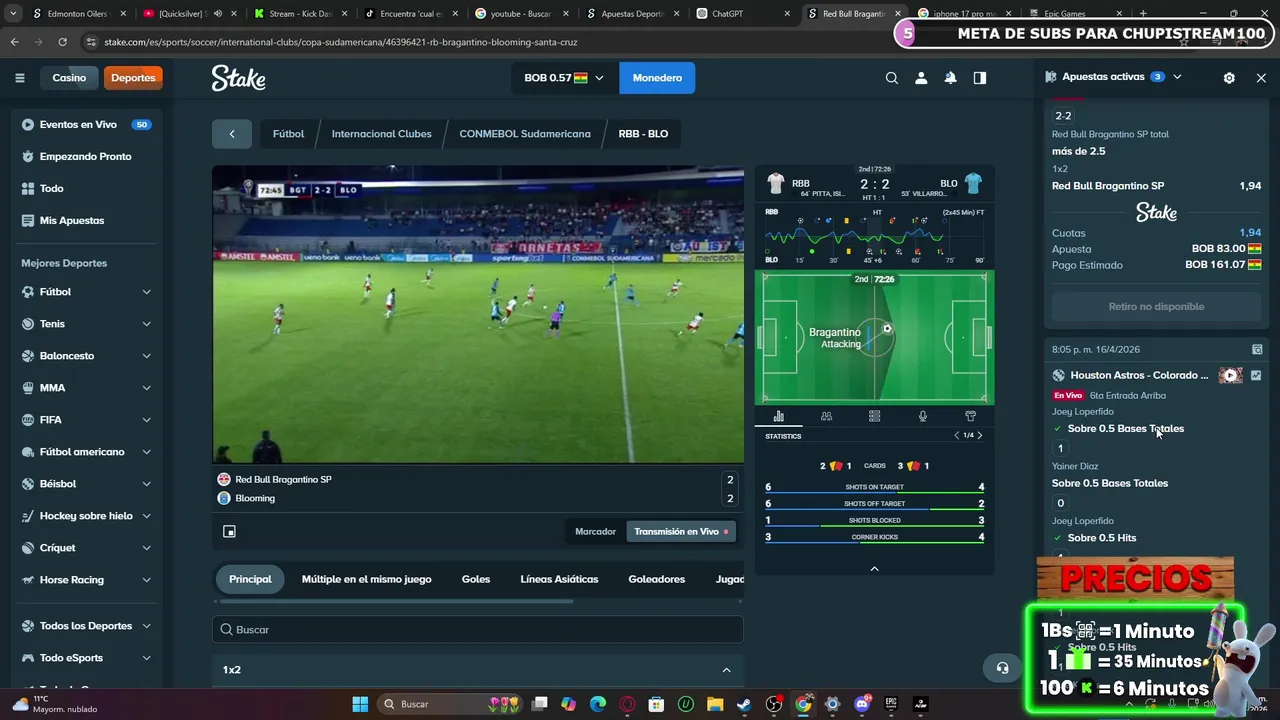
Task: Select the Líneas Asiáticas tab
Action: tap(559, 579)
